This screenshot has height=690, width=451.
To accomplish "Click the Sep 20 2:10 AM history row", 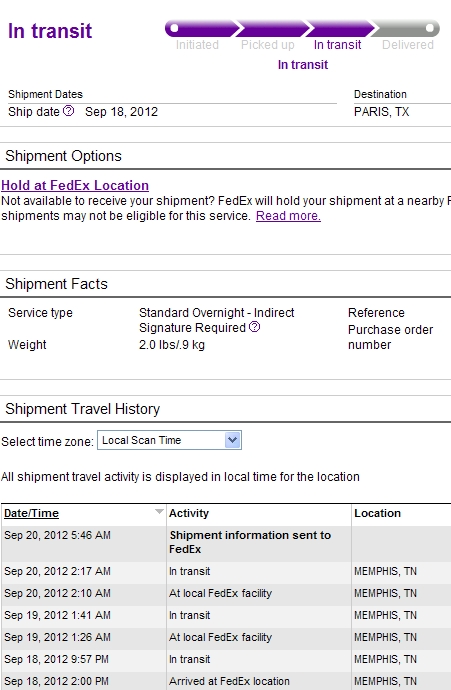I will pyautogui.click(x=226, y=593).
